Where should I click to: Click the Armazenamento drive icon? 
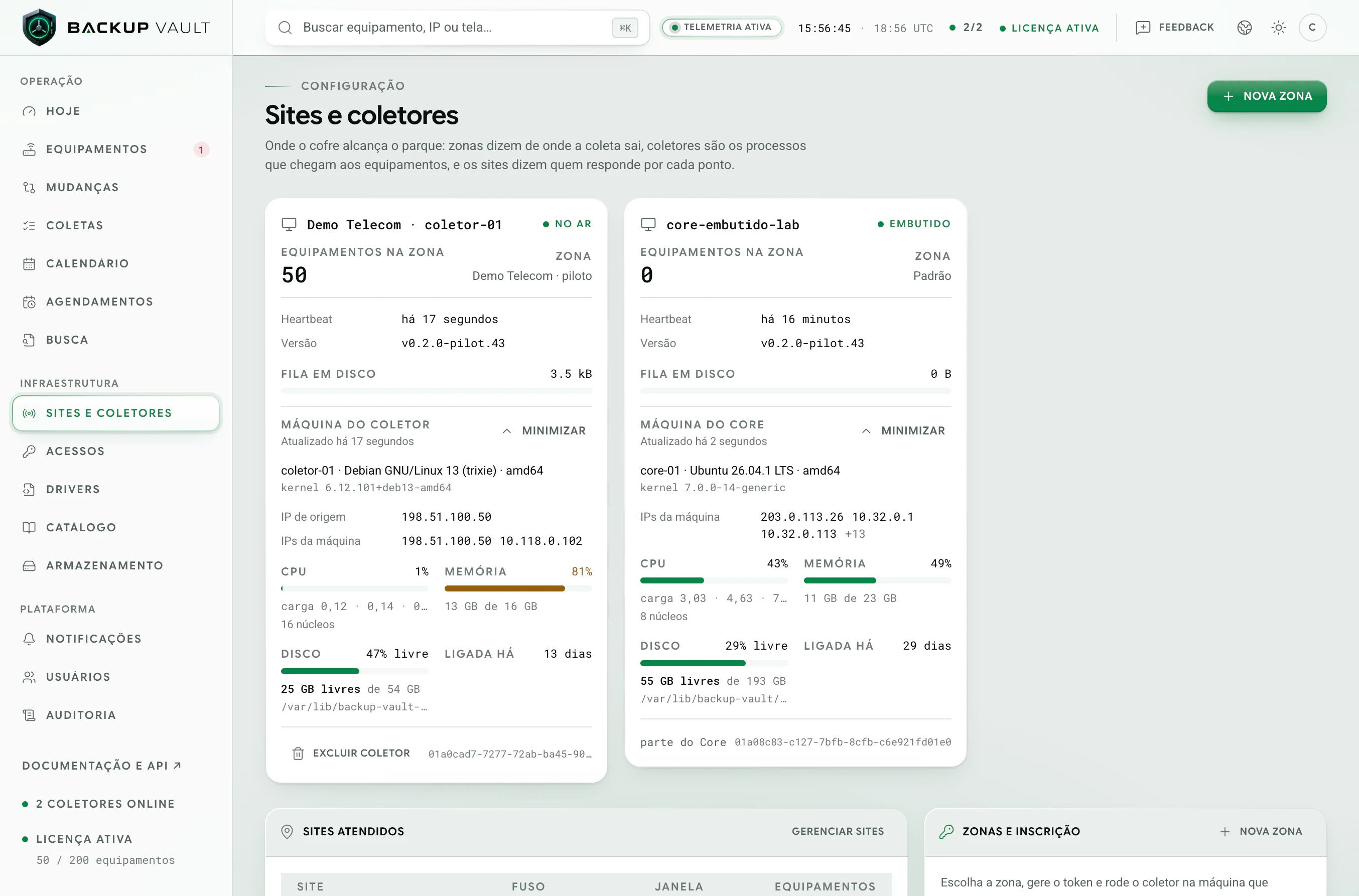click(29, 566)
